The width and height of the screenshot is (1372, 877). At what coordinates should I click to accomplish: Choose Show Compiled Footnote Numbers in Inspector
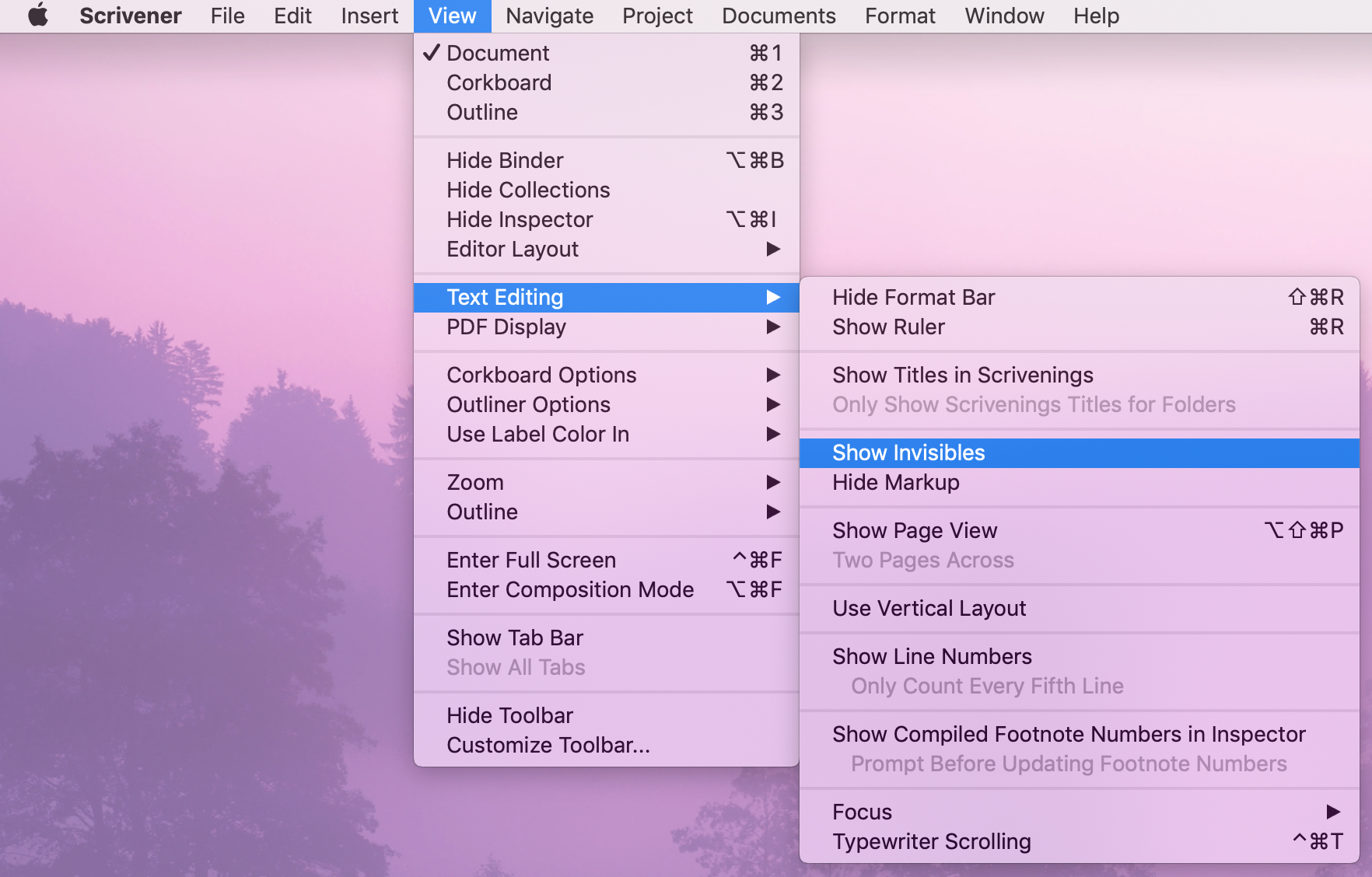tap(1080, 734)
